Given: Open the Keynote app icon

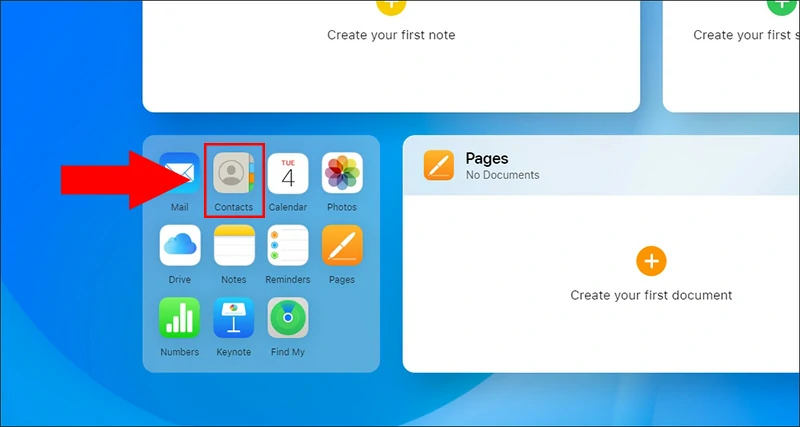Looking at the screenshot, I should [234, 318].
